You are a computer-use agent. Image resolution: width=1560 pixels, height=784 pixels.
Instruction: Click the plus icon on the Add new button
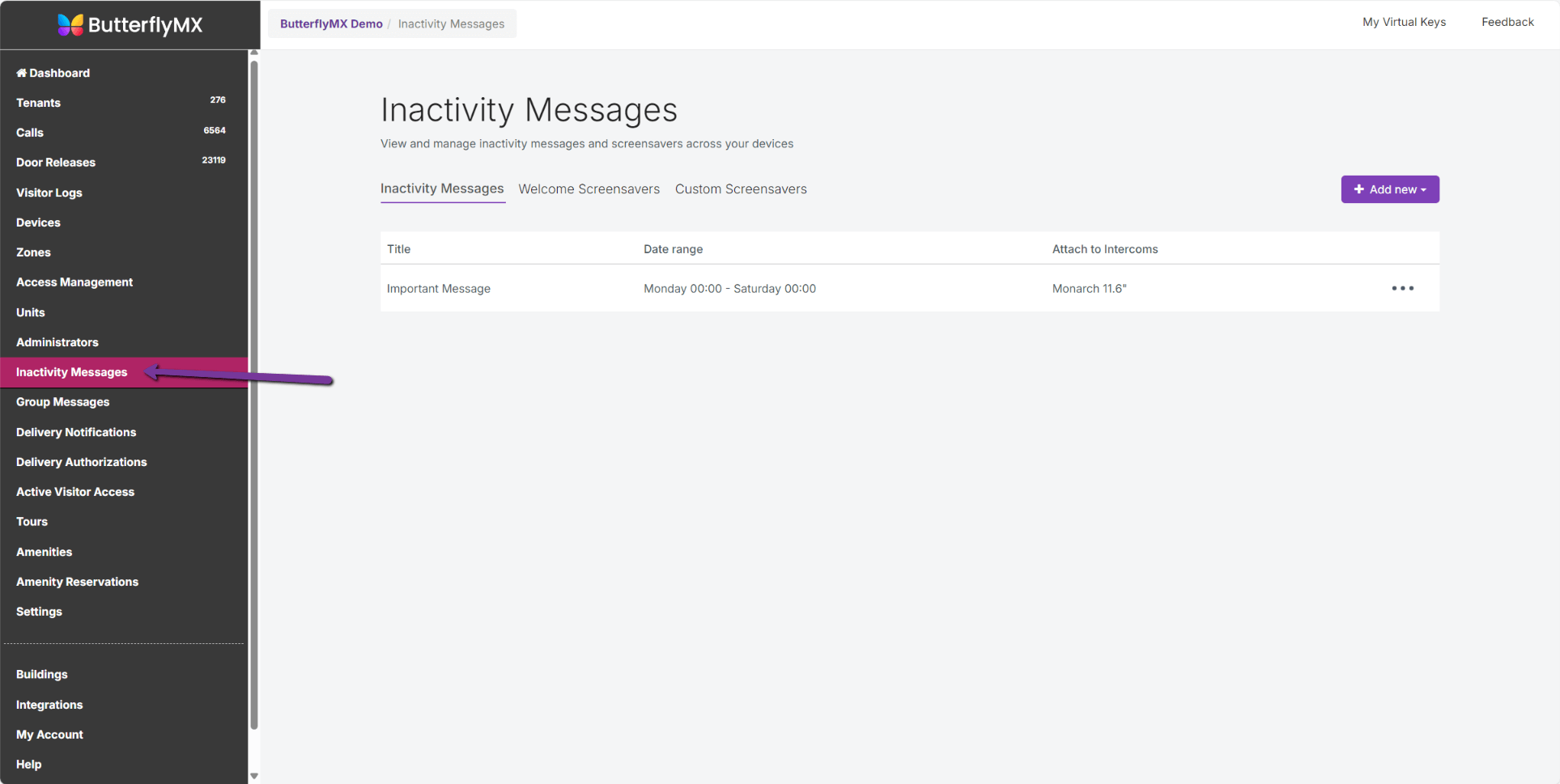pyautogui.click(x=1358, y=189)
